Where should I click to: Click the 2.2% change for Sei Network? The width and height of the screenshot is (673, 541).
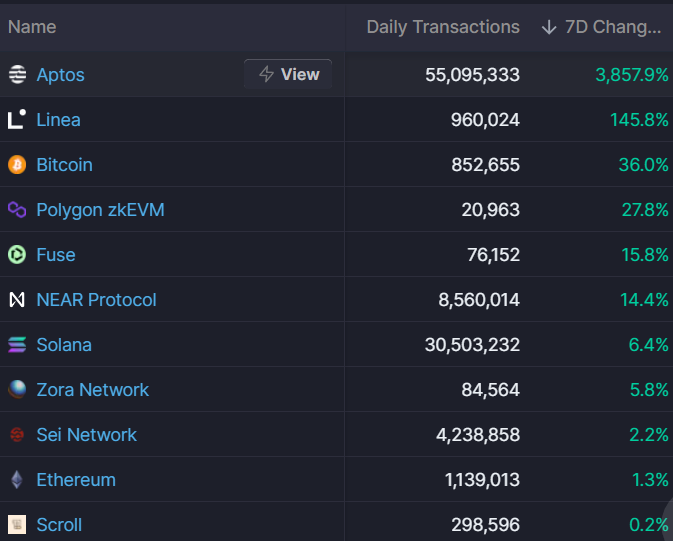coord(649,435)
